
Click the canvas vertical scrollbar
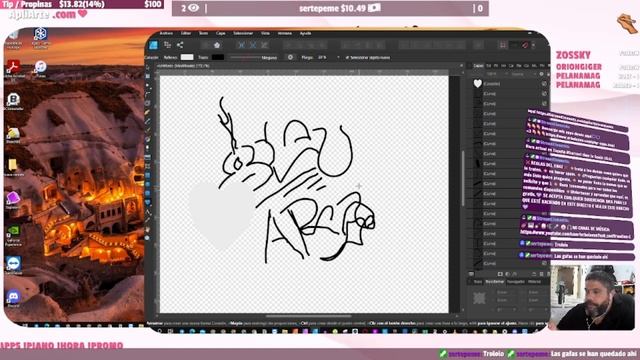coord(463,178)
